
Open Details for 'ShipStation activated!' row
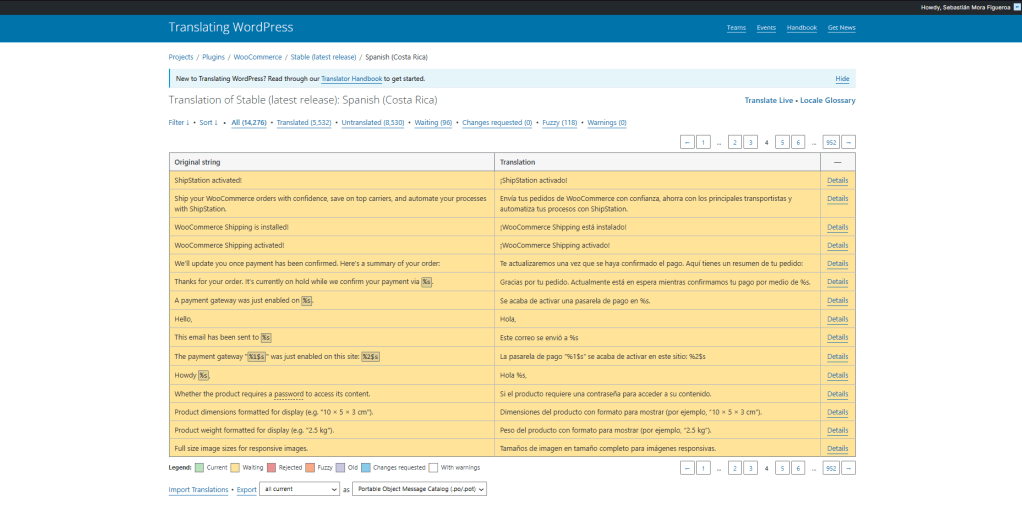(x=837, y=180)
